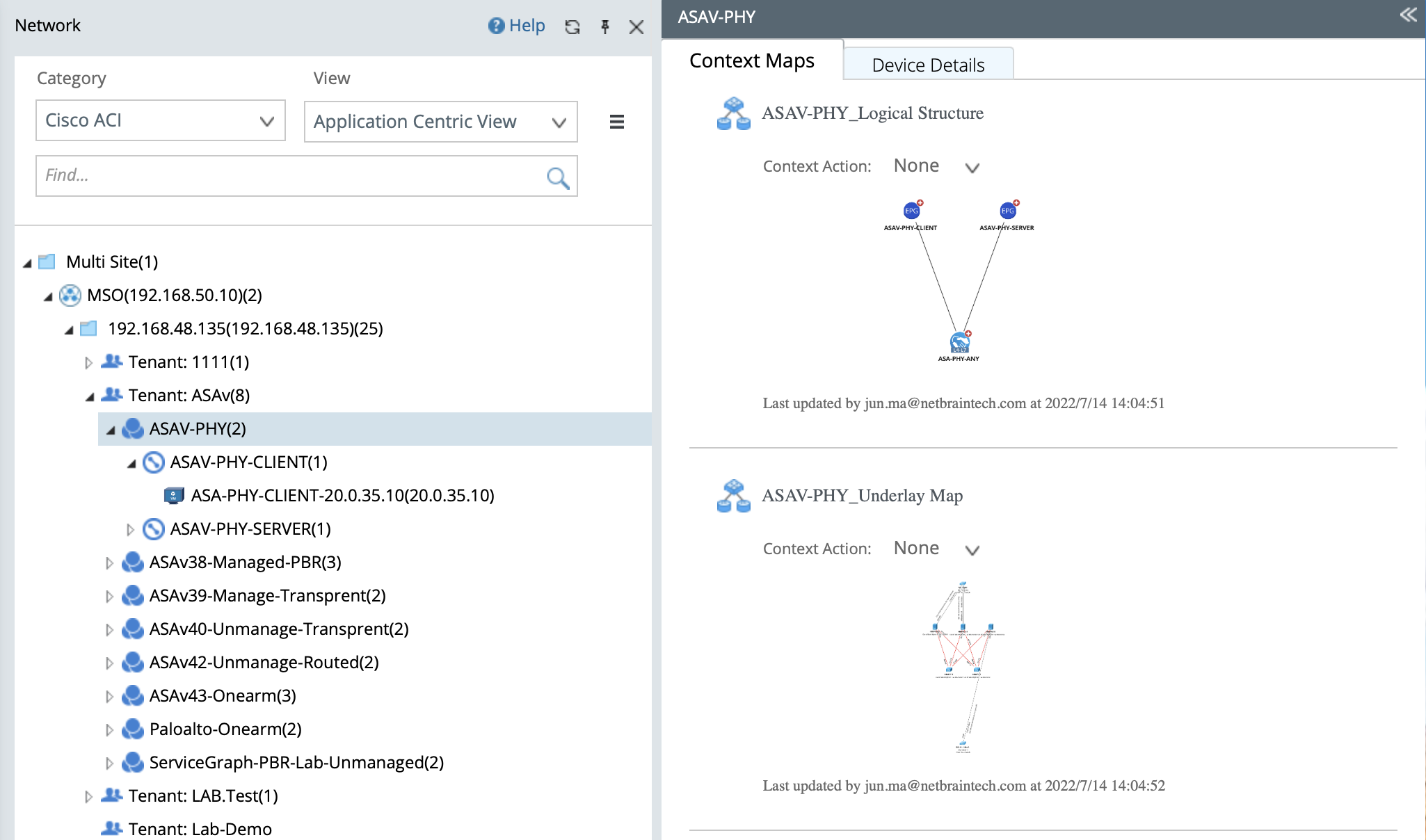Expand the ASAv38-Managed-PBR tree node
The height and width of the screenshot is (840, 1426).
109,563
